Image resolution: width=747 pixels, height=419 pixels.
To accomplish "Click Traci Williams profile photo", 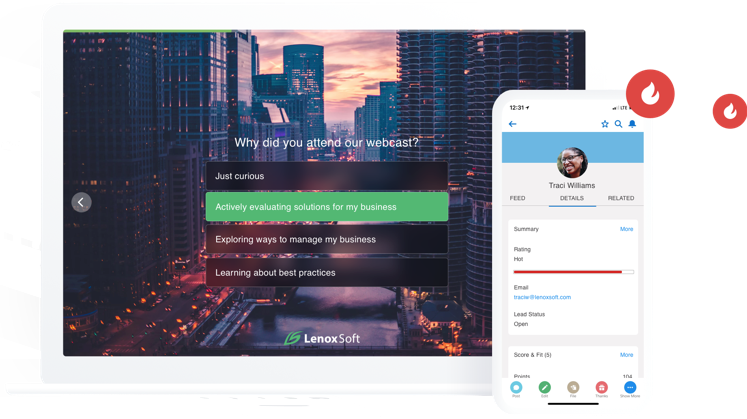I will (x=572, y=162).
